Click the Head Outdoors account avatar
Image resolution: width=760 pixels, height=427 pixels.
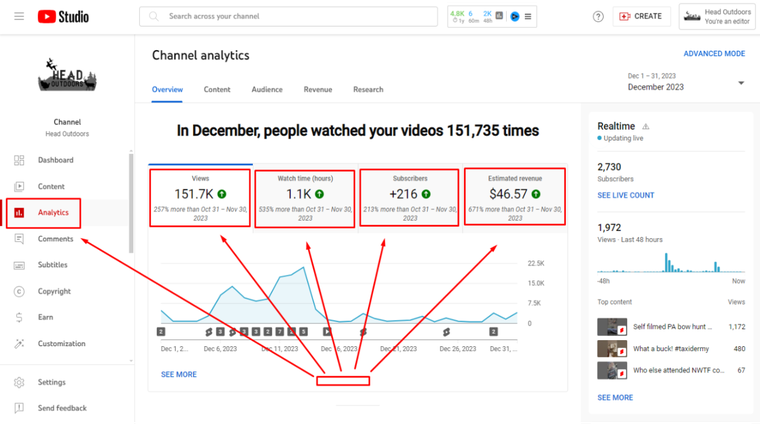[692, 17]
